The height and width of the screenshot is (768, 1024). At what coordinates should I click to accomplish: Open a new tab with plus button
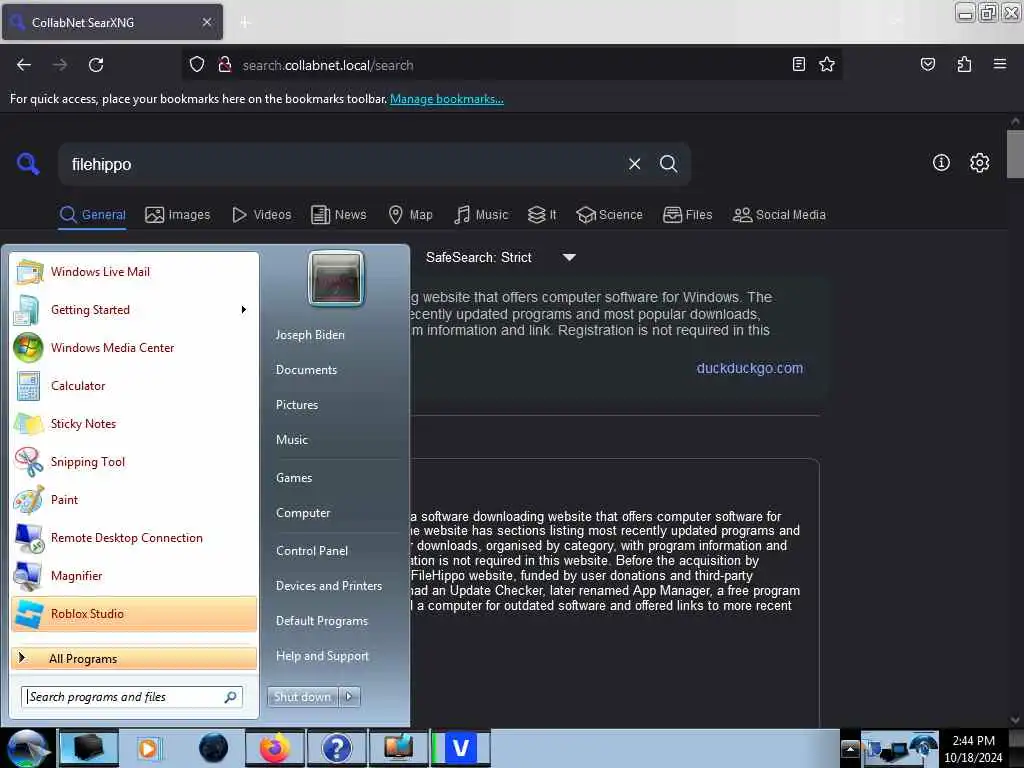[x=245, y=22]
